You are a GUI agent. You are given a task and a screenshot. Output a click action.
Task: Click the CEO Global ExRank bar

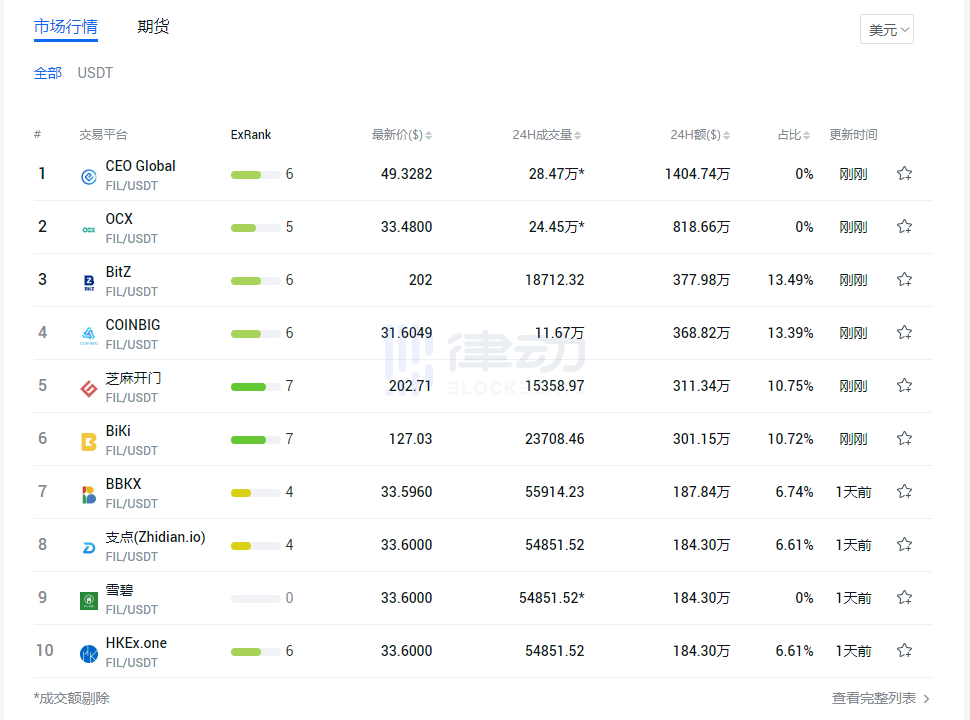[x=255, y=174]
